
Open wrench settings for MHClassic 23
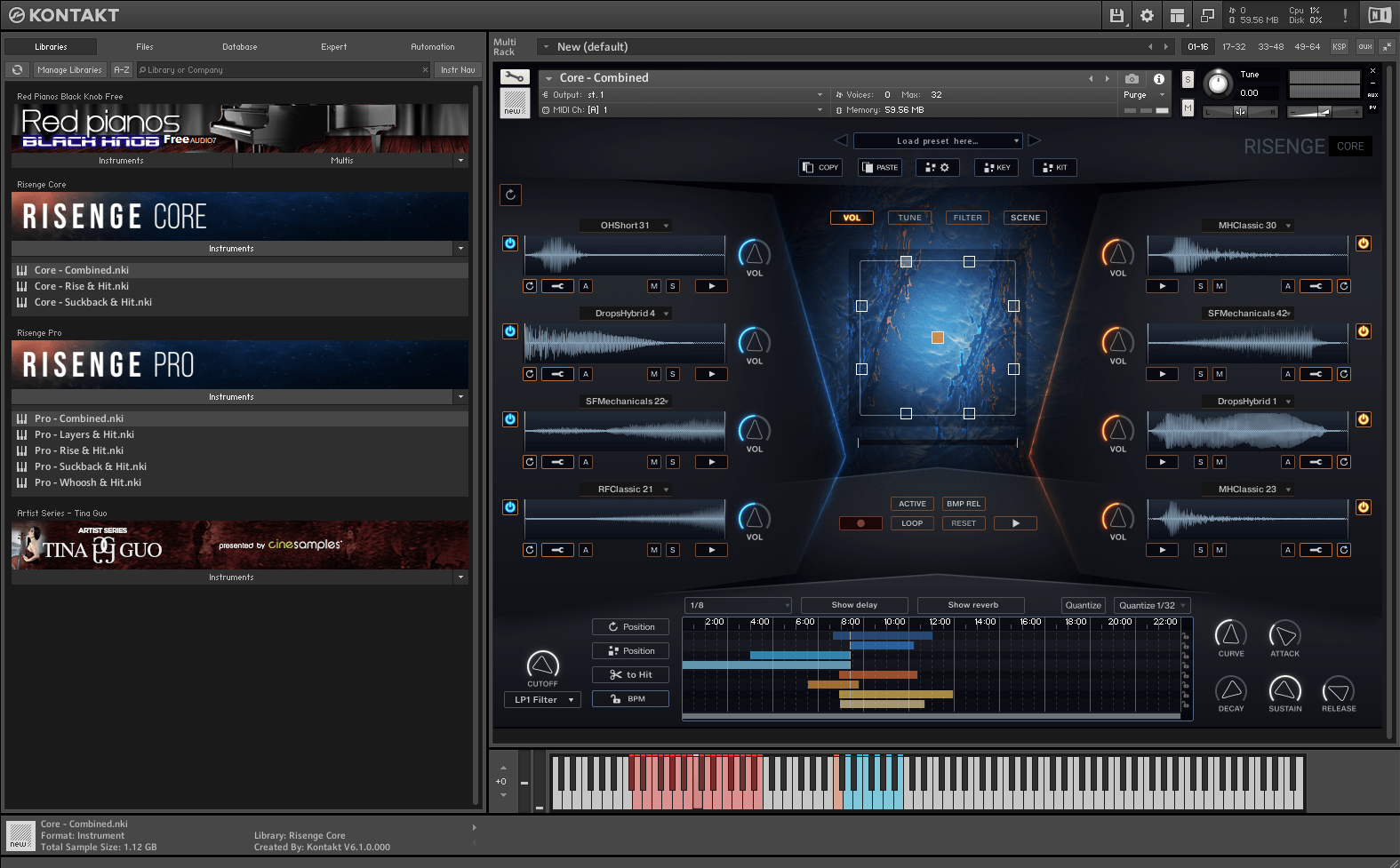tap(1316, 550)
